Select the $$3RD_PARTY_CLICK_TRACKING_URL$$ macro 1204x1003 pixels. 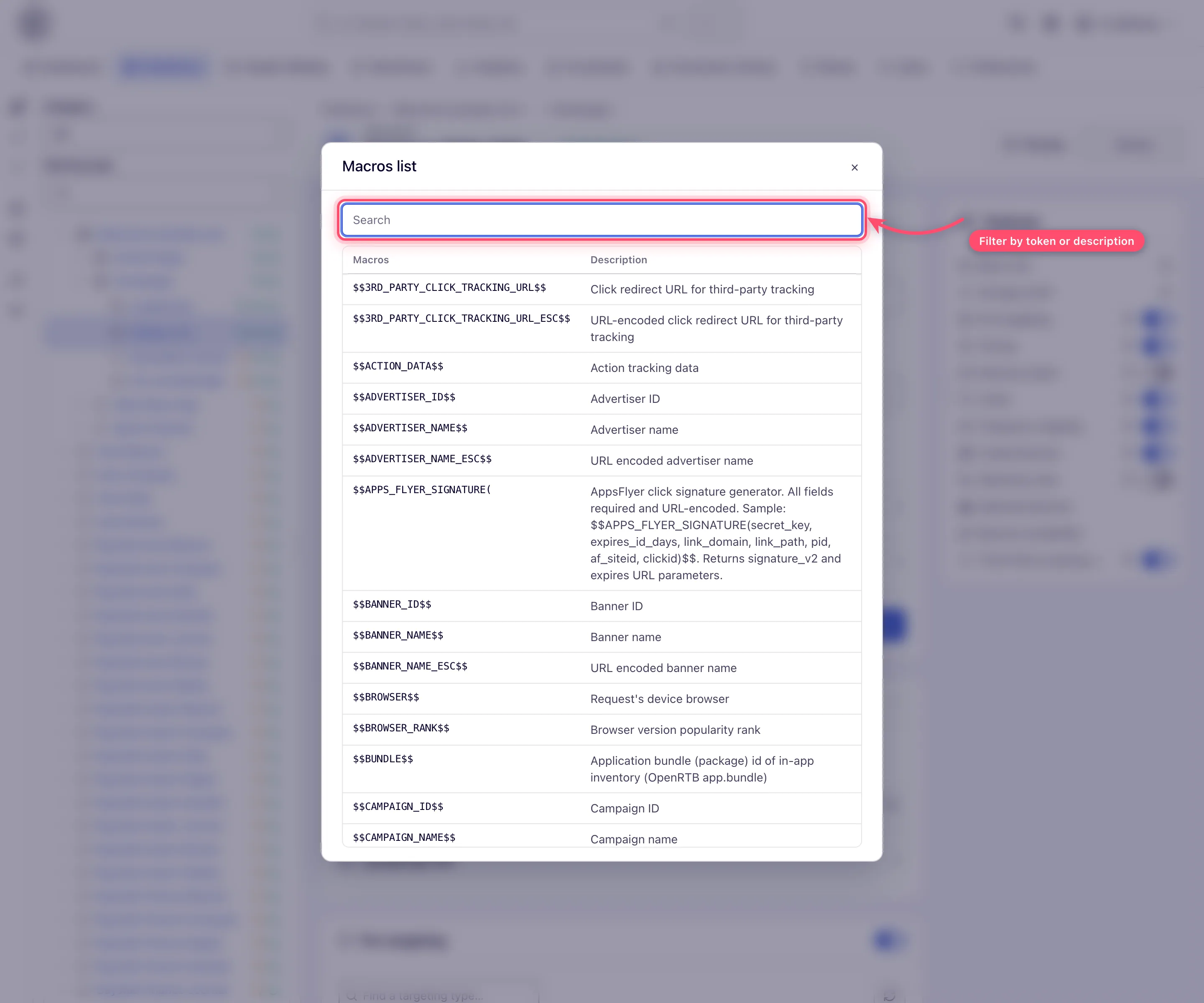449,288
